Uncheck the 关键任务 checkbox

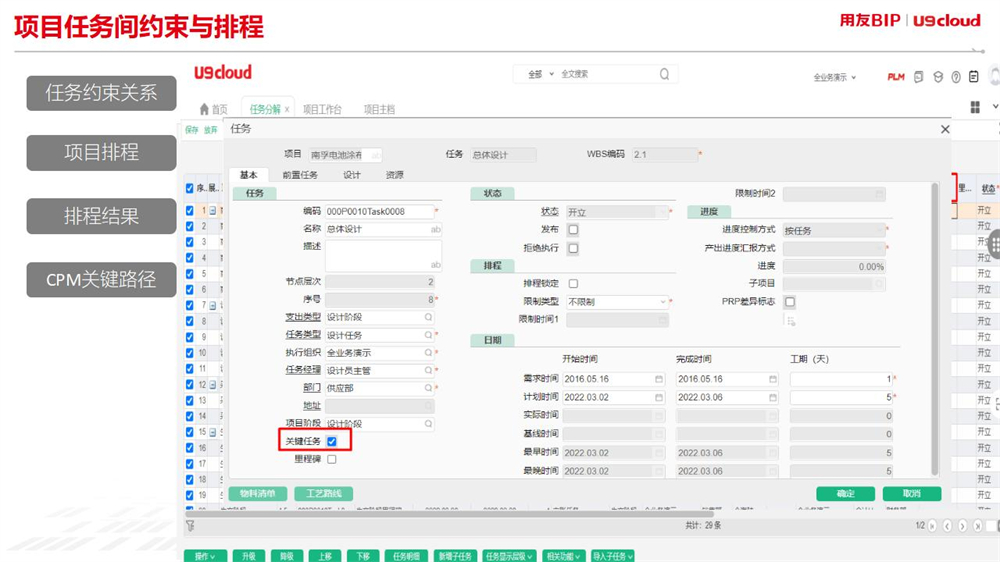pos(332,441)
